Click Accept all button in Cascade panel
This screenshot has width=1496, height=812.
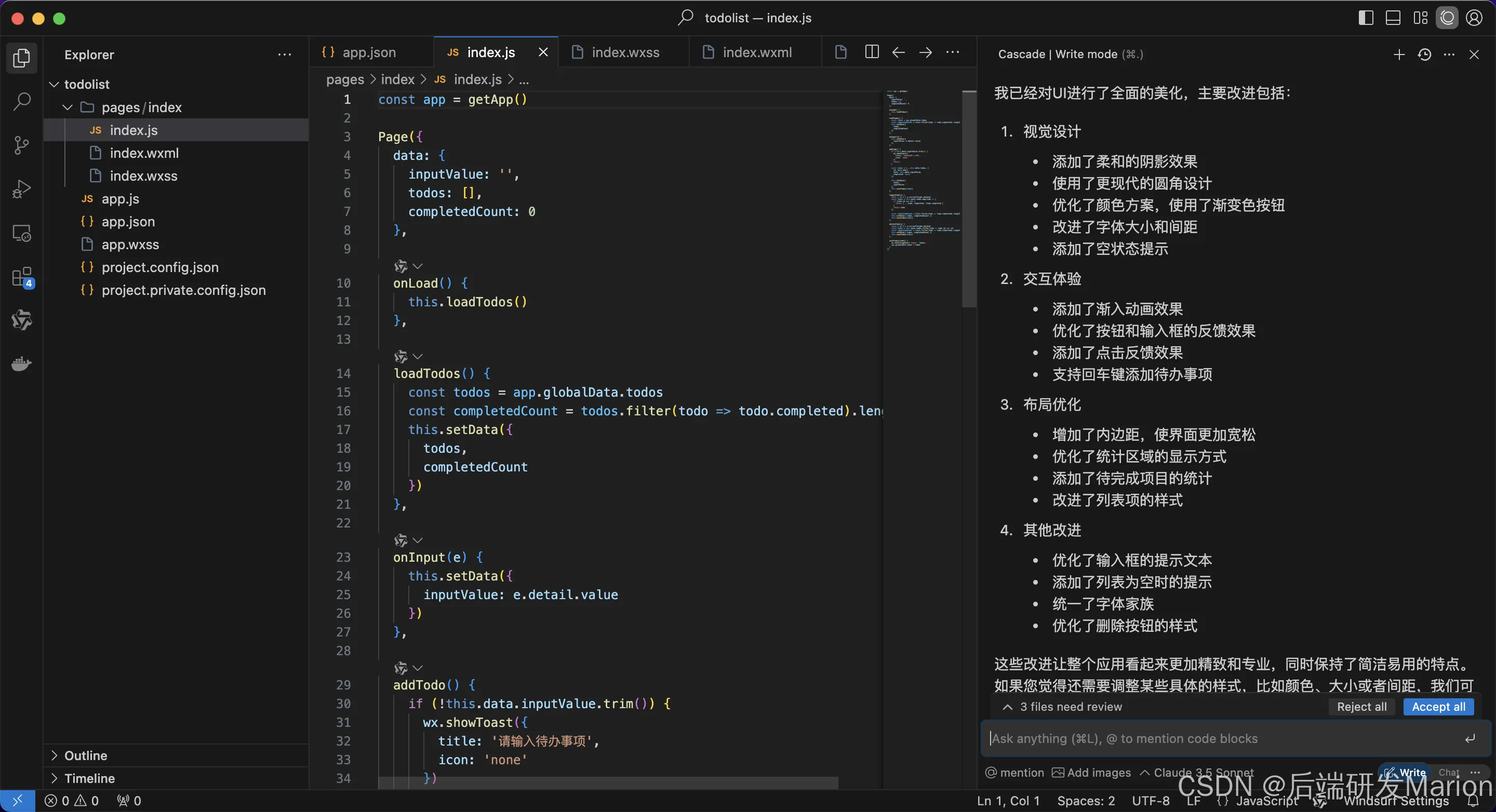(1438, 706)
